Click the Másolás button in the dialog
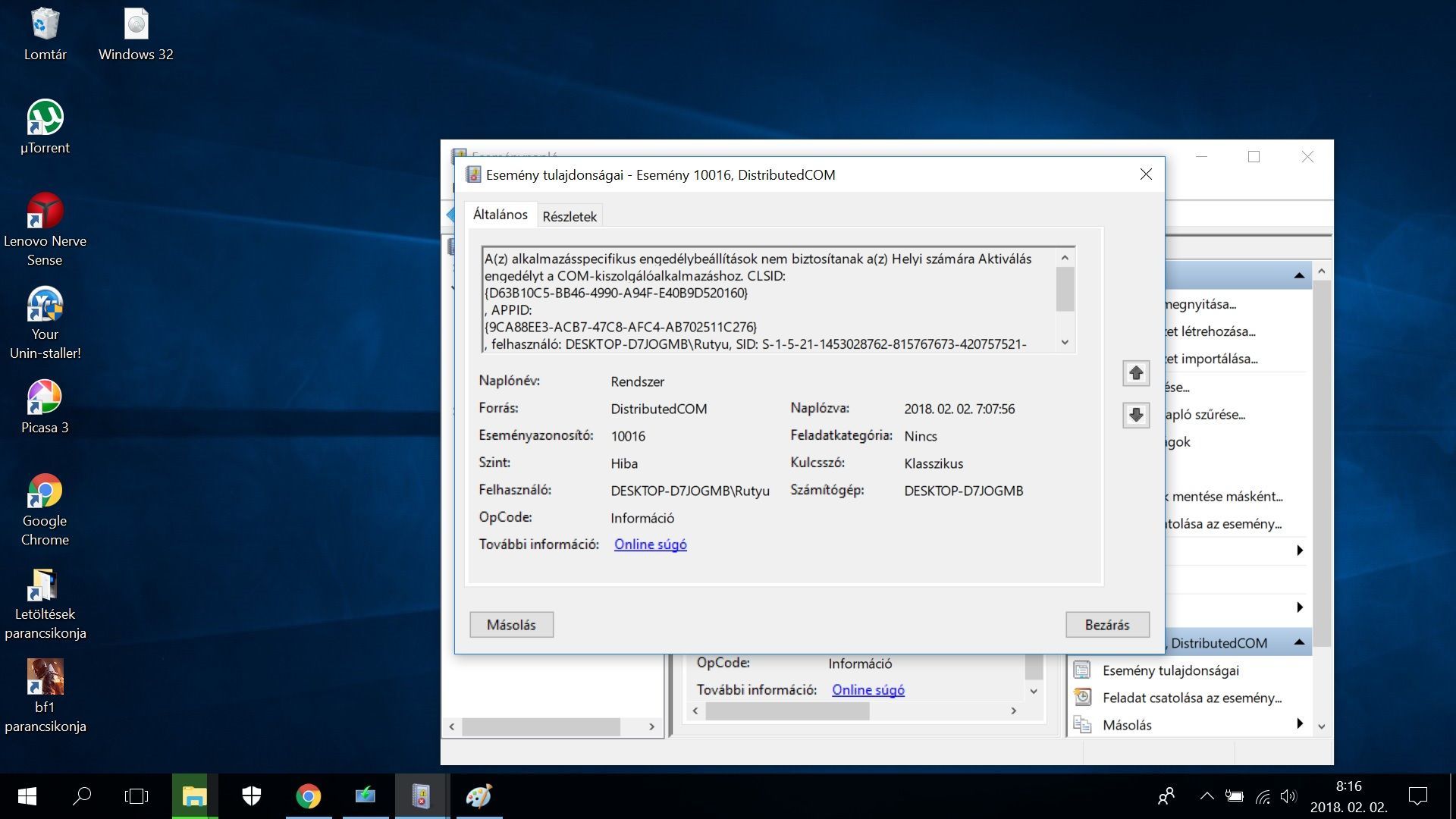Image resolution: width=1456 pixels, height=819 pixels. coord(511,625)
